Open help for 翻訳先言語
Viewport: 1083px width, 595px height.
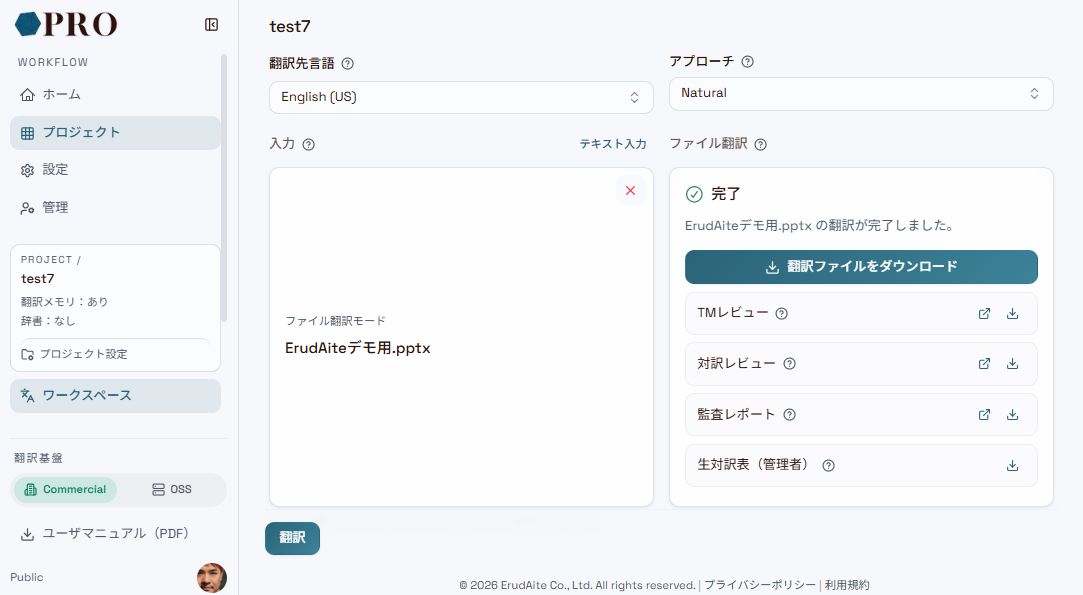[x=348, y=64]
